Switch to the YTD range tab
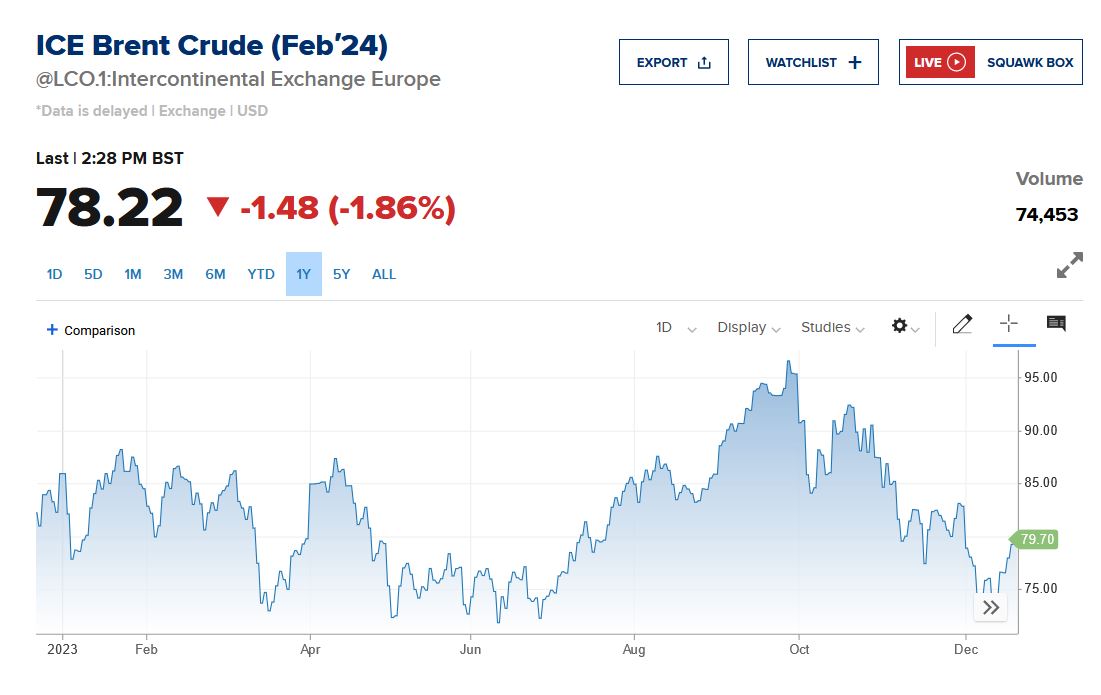 pos(261,274)
